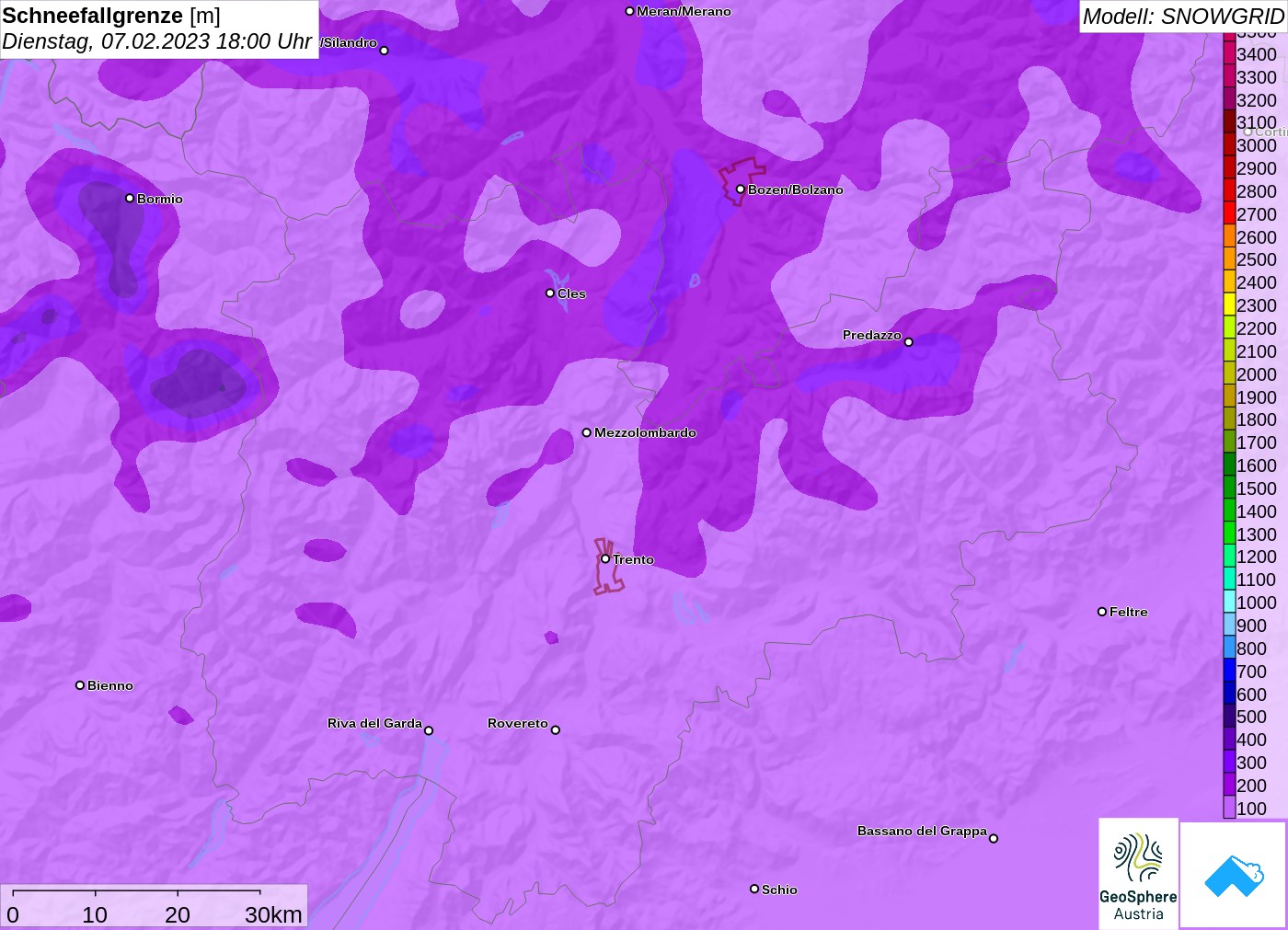Image resolution: width=1288 pixels, height=930 pixels.
Task: Select the 3400 m legend swatch
Action: (1229, 54)
